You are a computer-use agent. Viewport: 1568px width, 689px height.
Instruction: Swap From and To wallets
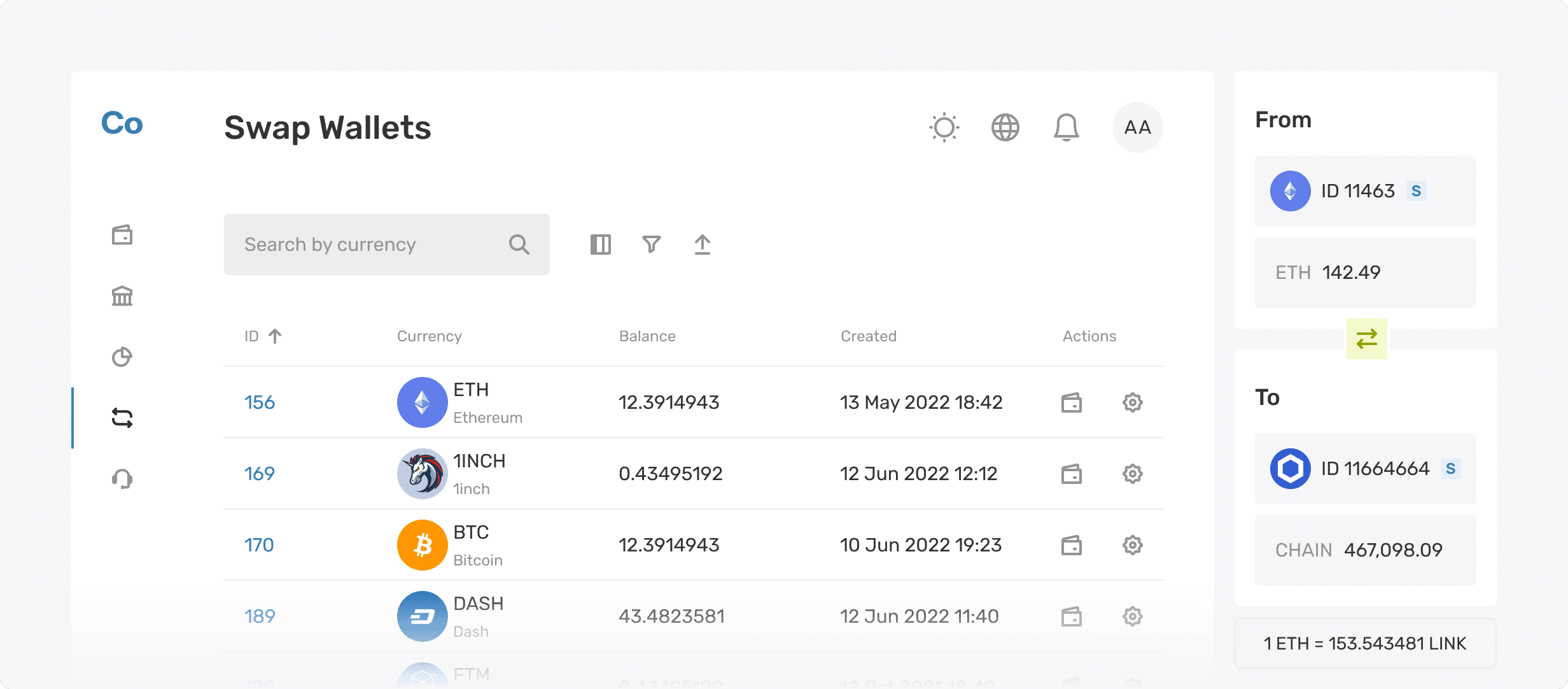click(x=1366, y=339)
